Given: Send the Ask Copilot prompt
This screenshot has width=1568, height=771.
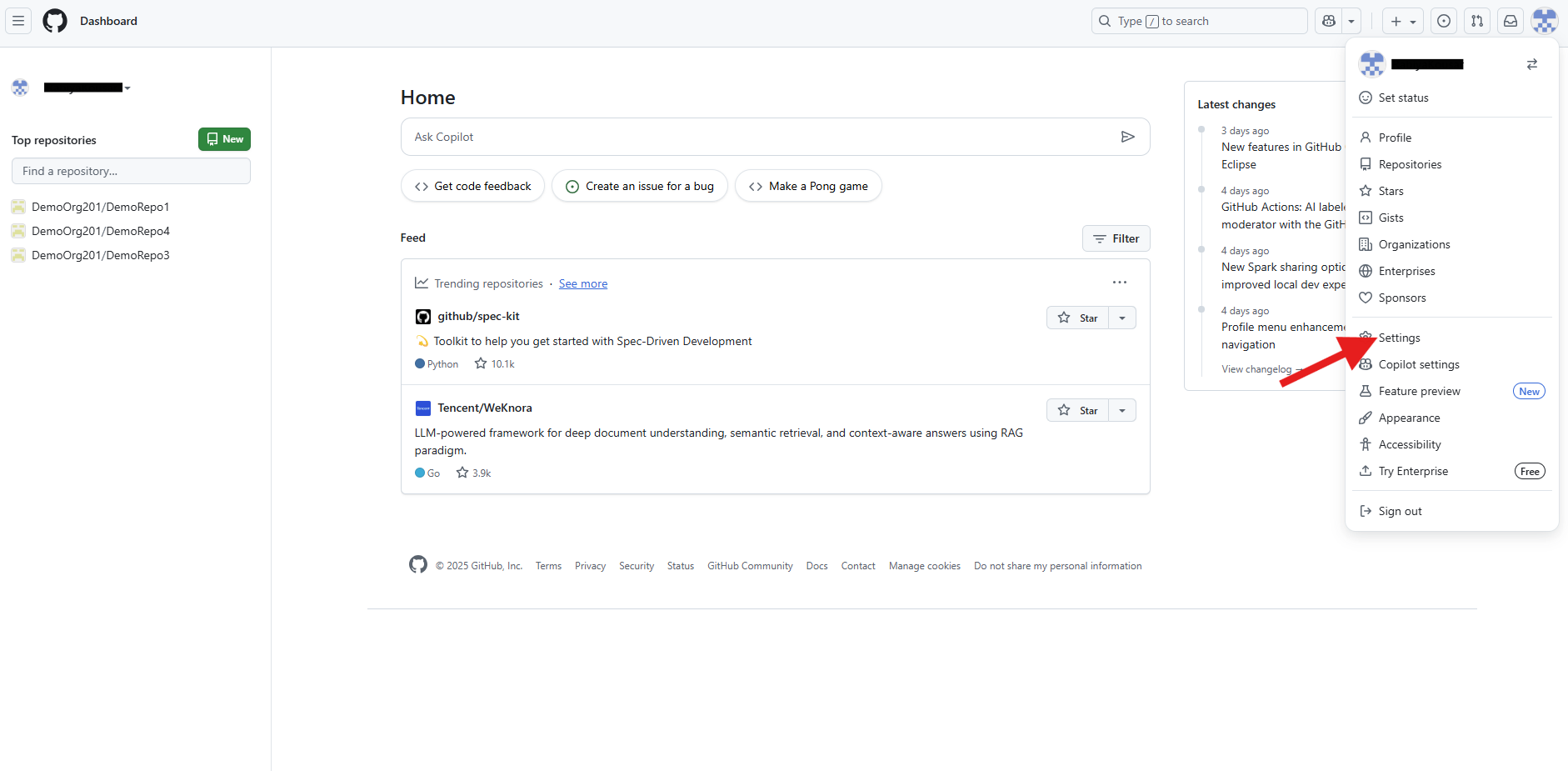Looking at the screenshot, I should tap(1128, 136).
